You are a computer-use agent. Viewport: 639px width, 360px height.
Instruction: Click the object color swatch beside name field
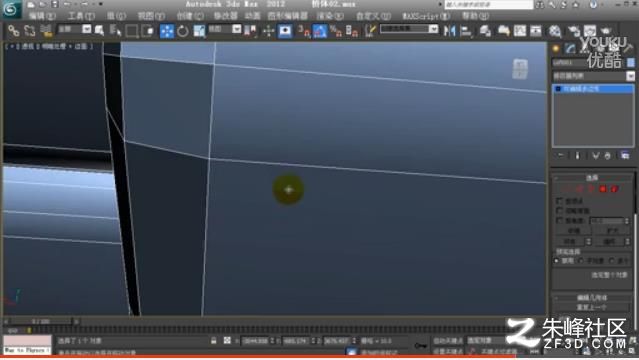click(x=630, y=62)
